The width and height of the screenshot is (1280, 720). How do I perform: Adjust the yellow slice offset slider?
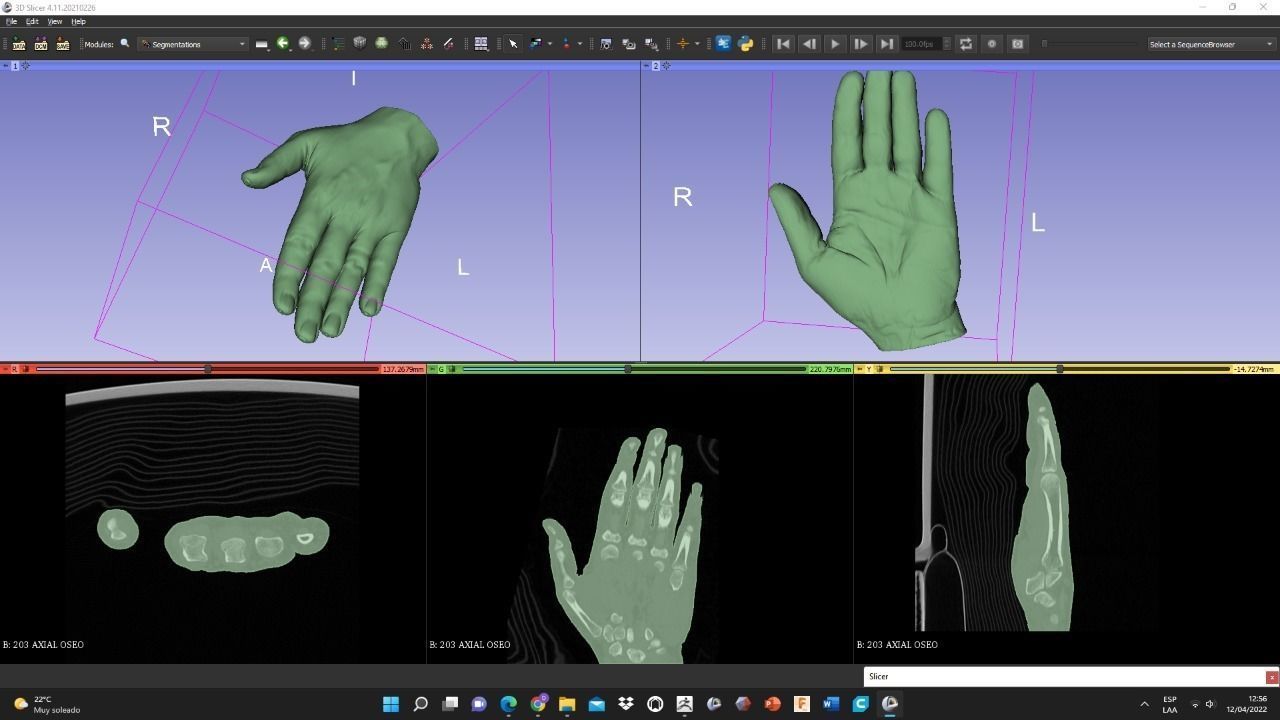point(1060,369)
